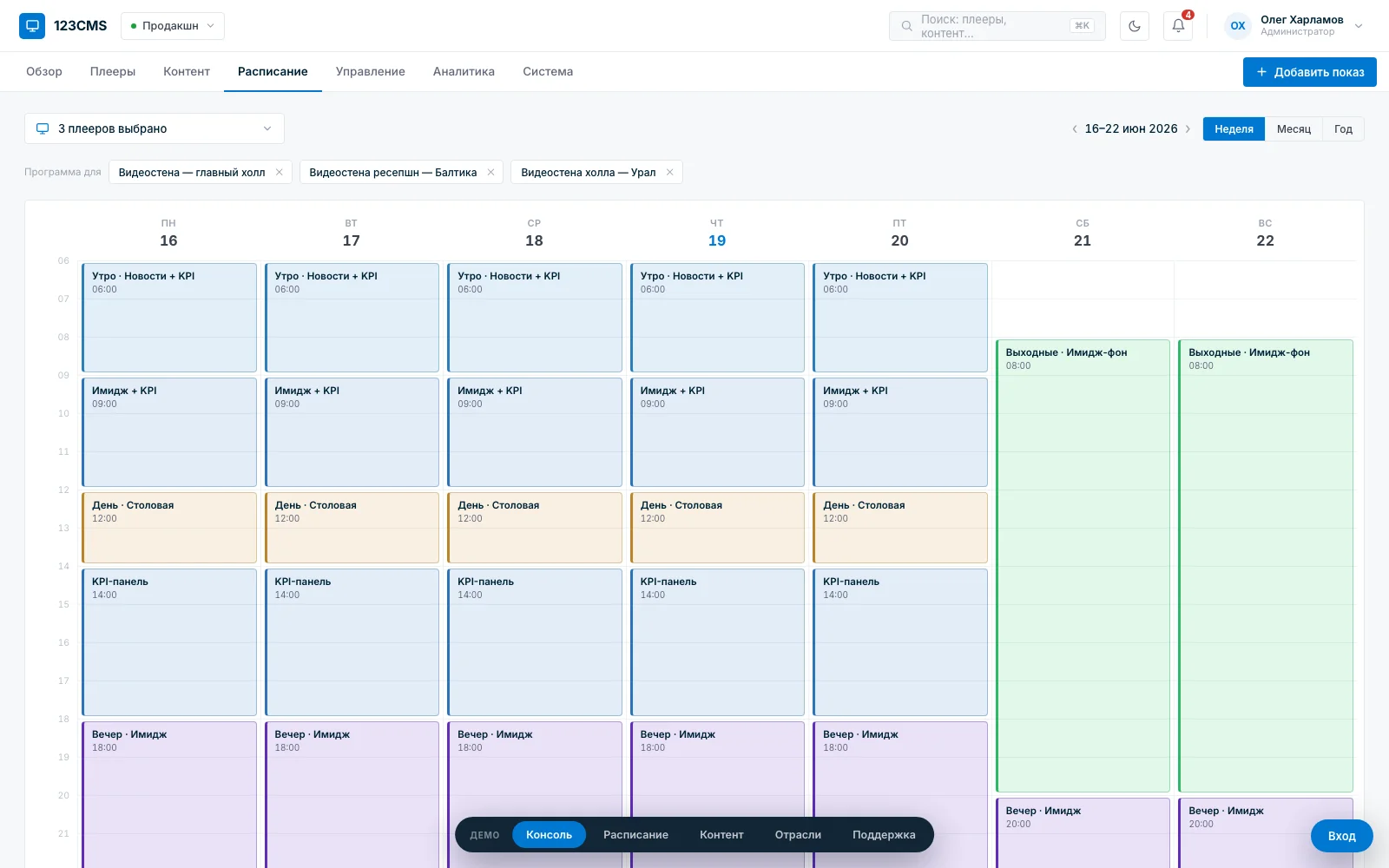The width and height of the screenshot is (1389, 868).
Task: Open Sunday 22 Выходные · Имидж-фон event
Action: point(1266,566)
